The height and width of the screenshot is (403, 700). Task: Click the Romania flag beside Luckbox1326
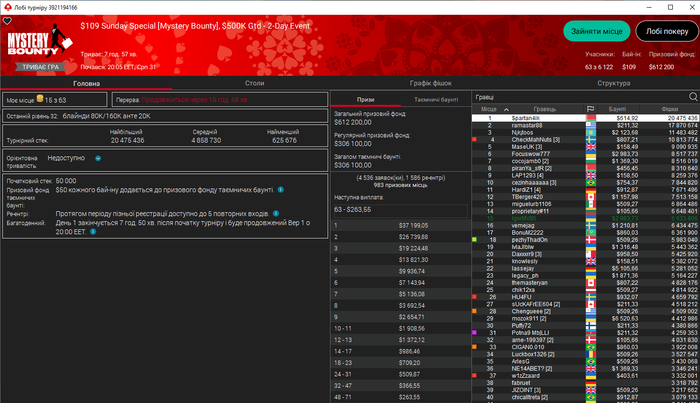point(591,354)
